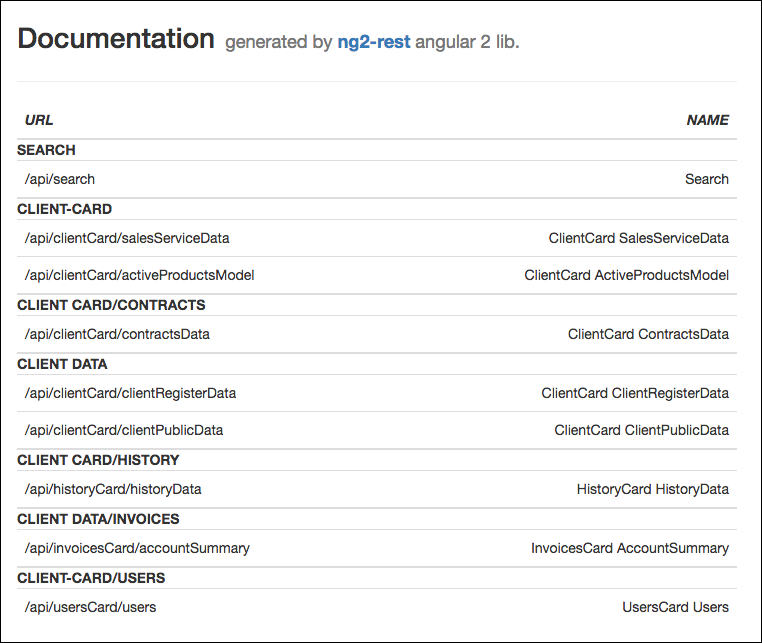
Task: Select the HistoryCard HistoryData name
Action: pyautogui.click(x=652, y=489)
